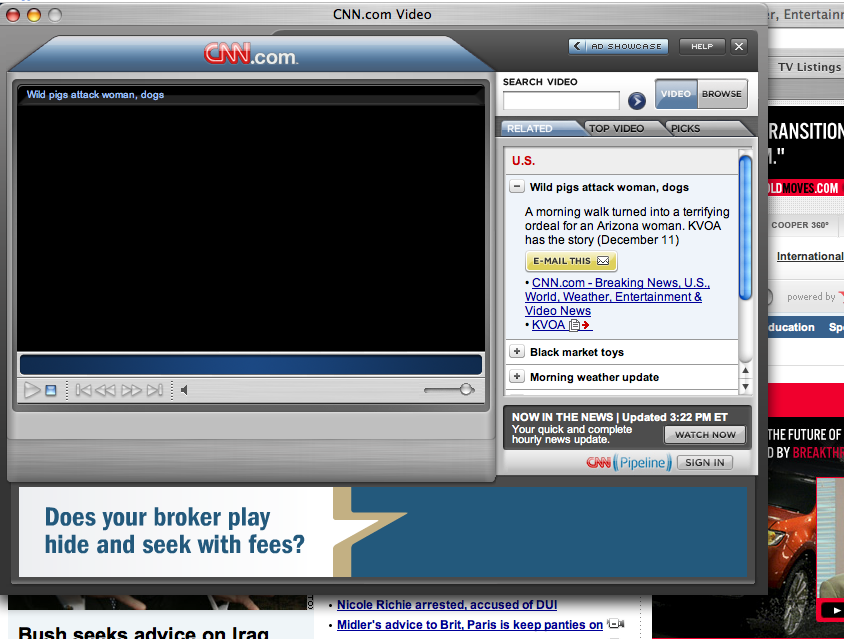Collapse Wild pigs attack woman story
Screen dimensions: 844x639
[517, 187]
